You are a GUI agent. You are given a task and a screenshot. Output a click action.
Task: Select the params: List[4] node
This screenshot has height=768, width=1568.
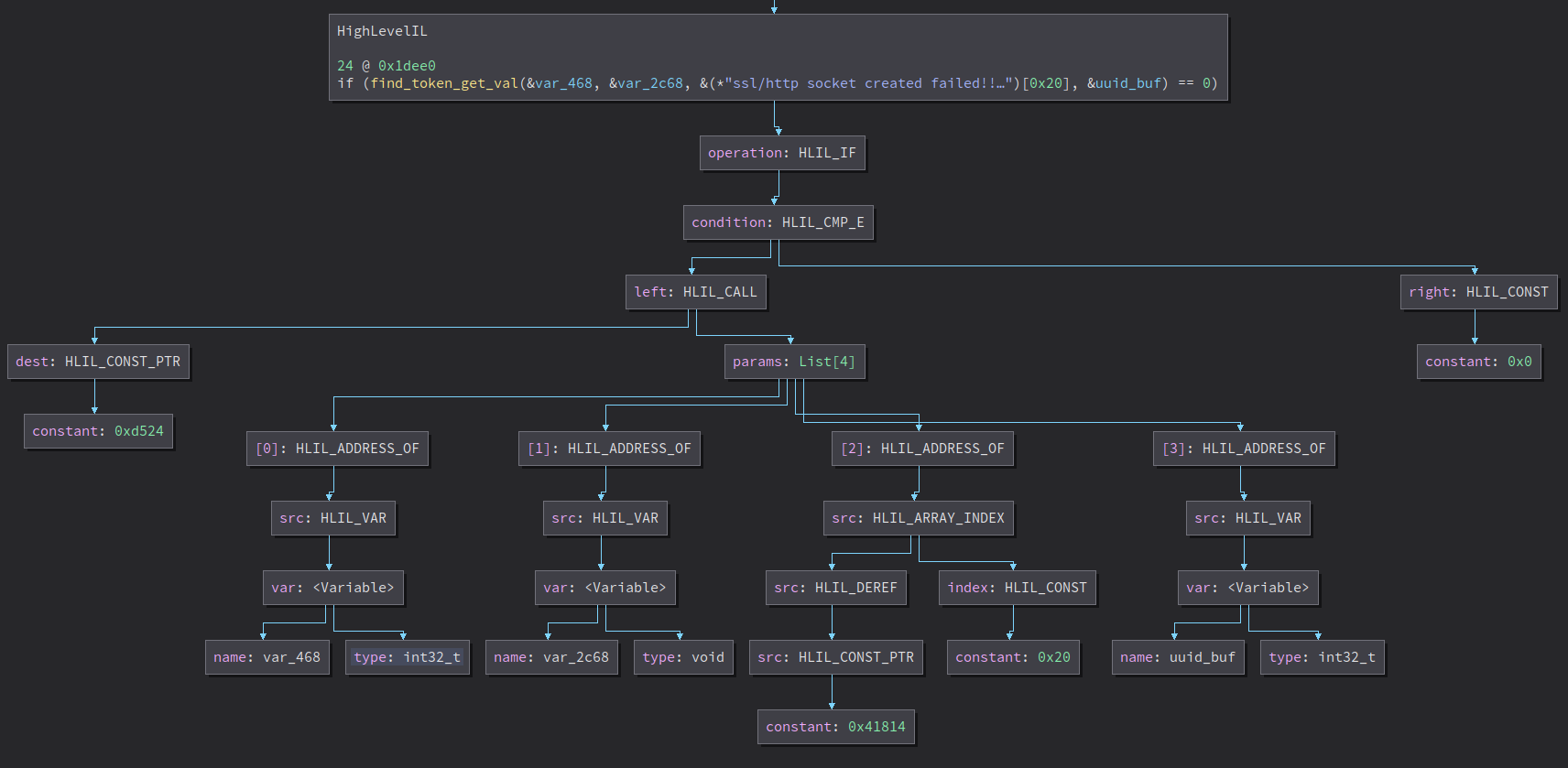(793, 362)
